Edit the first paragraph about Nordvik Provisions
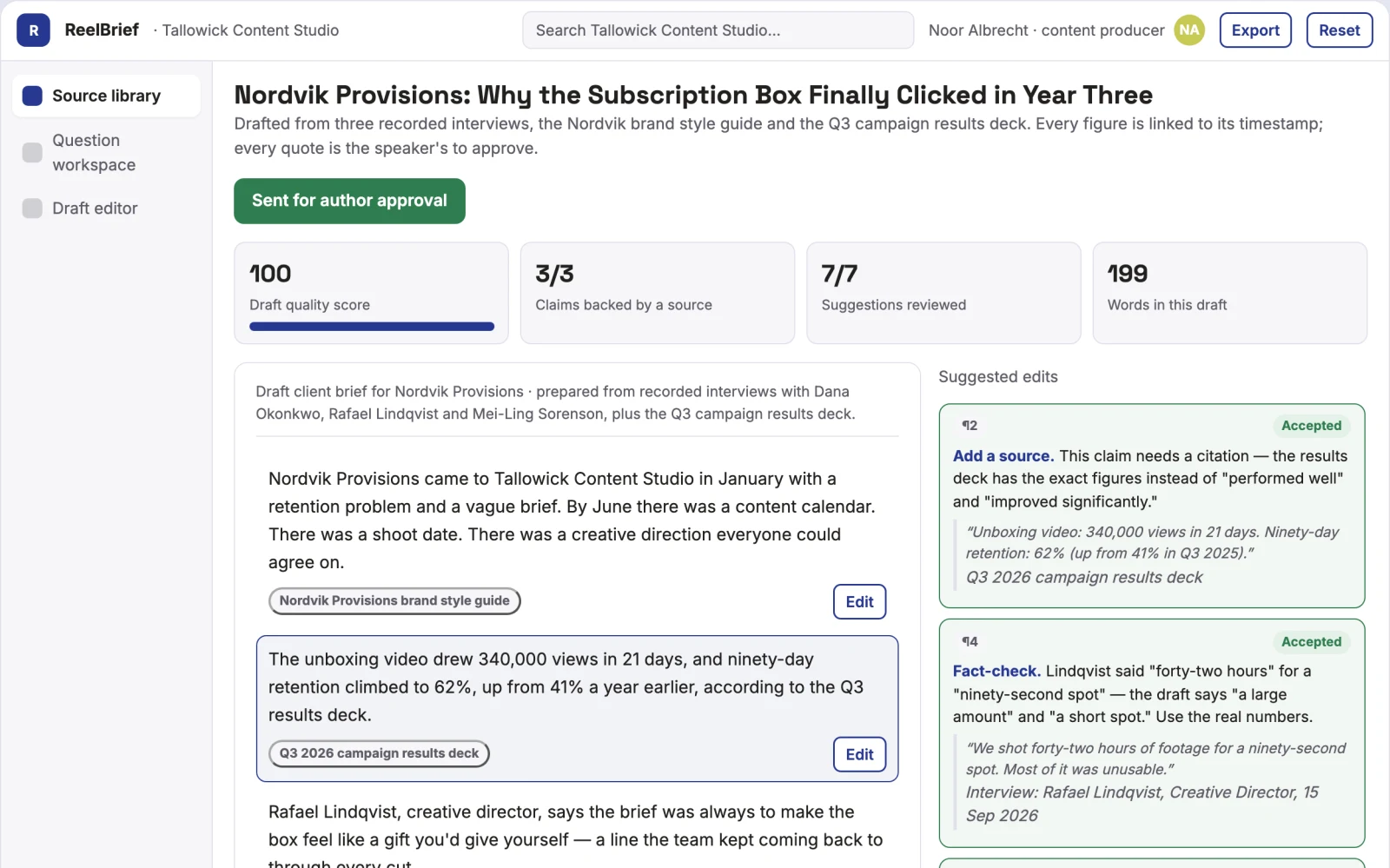Image resolution: width=1390 pixels, height=868 pixels. click(859, 602)
